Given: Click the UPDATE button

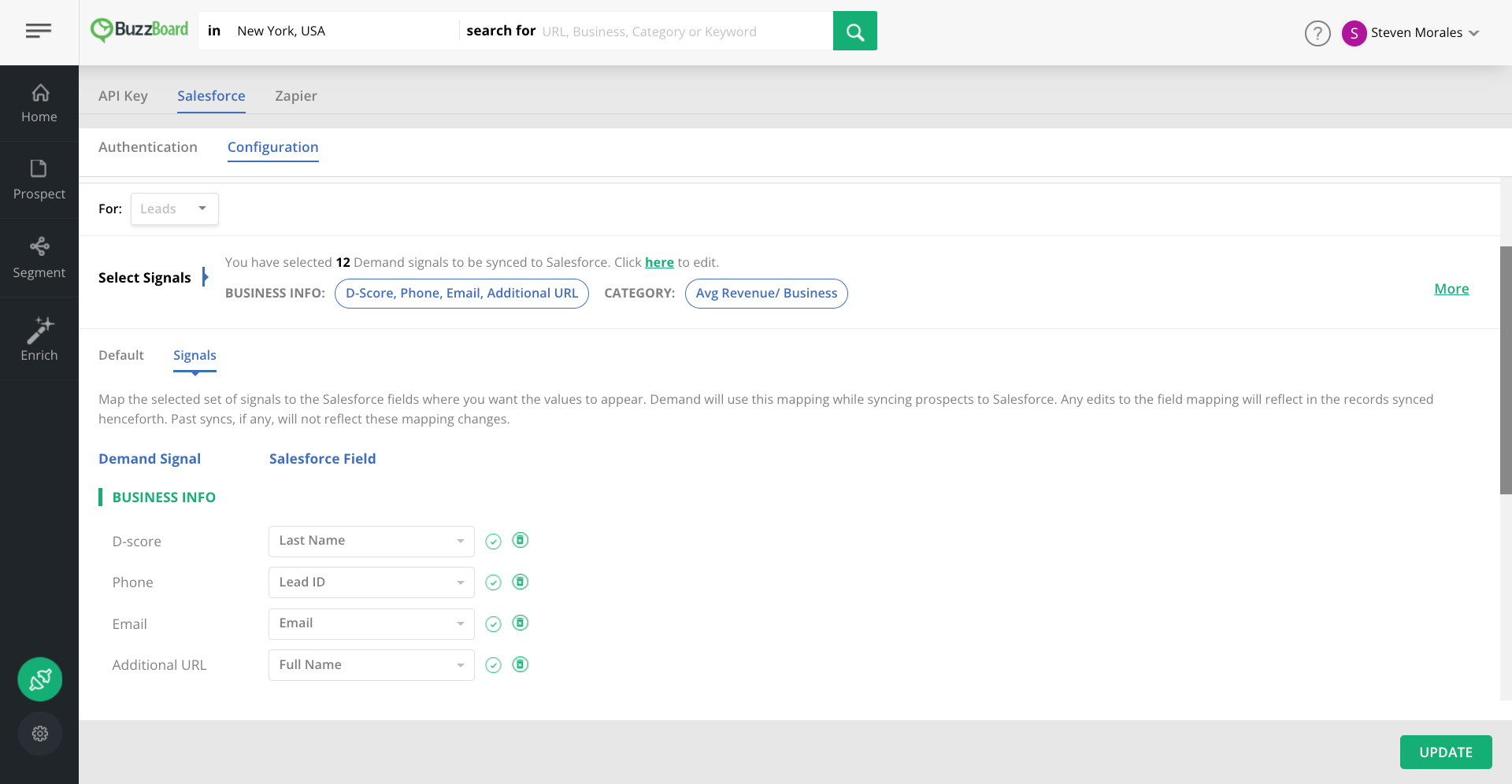Looking at the screenshot, I should click(1446, 752).
